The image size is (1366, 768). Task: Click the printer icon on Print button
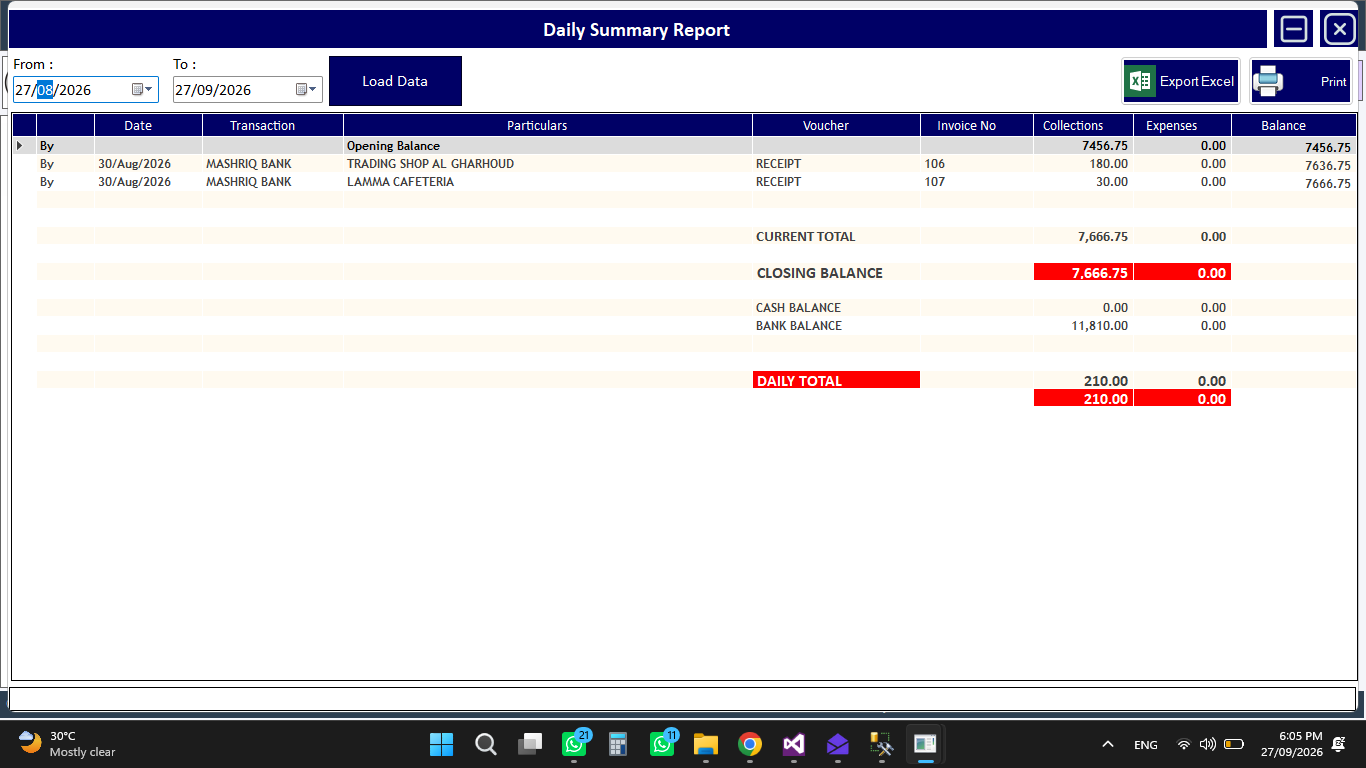(1268, 81)
